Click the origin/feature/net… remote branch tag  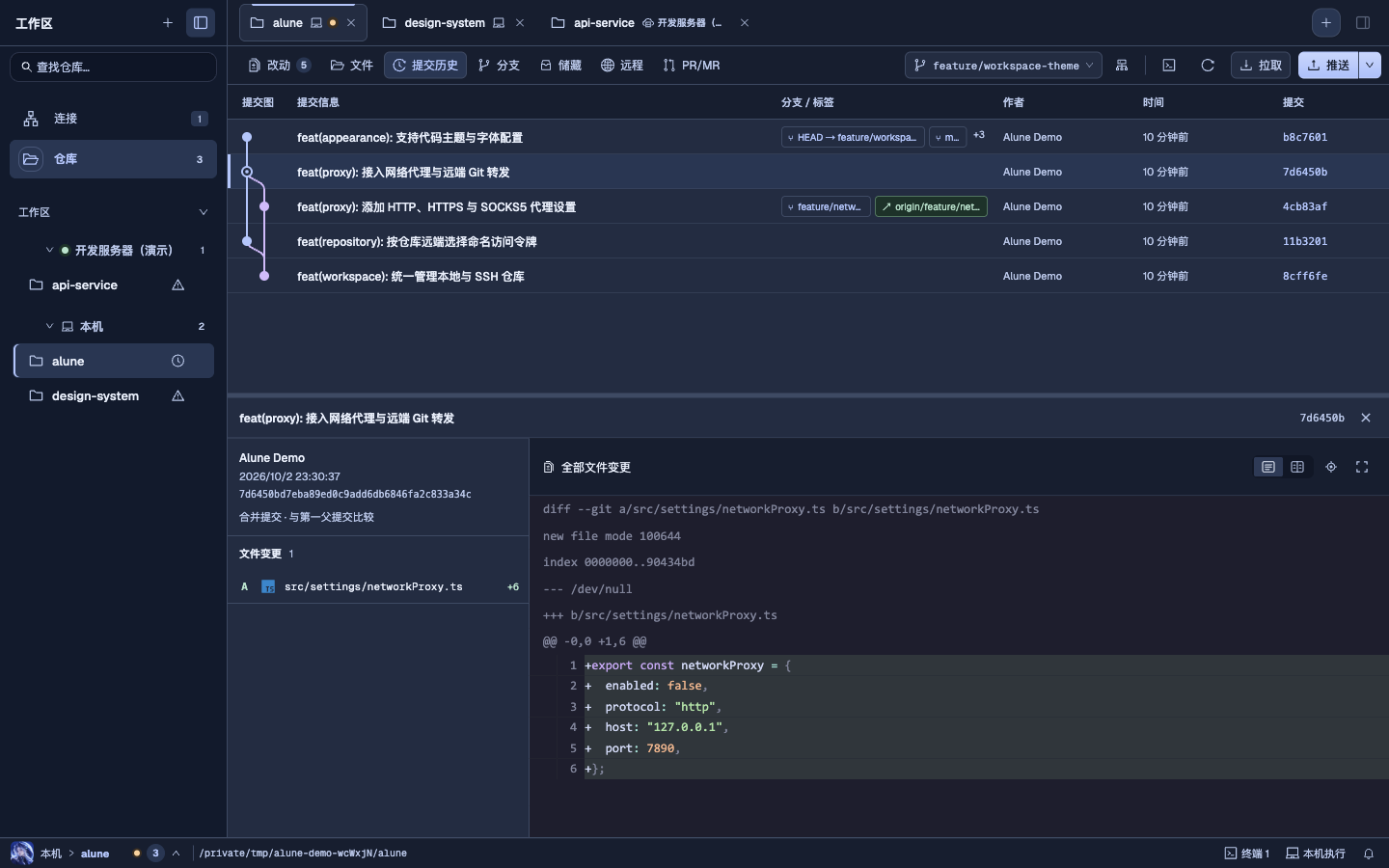[931, 206]
